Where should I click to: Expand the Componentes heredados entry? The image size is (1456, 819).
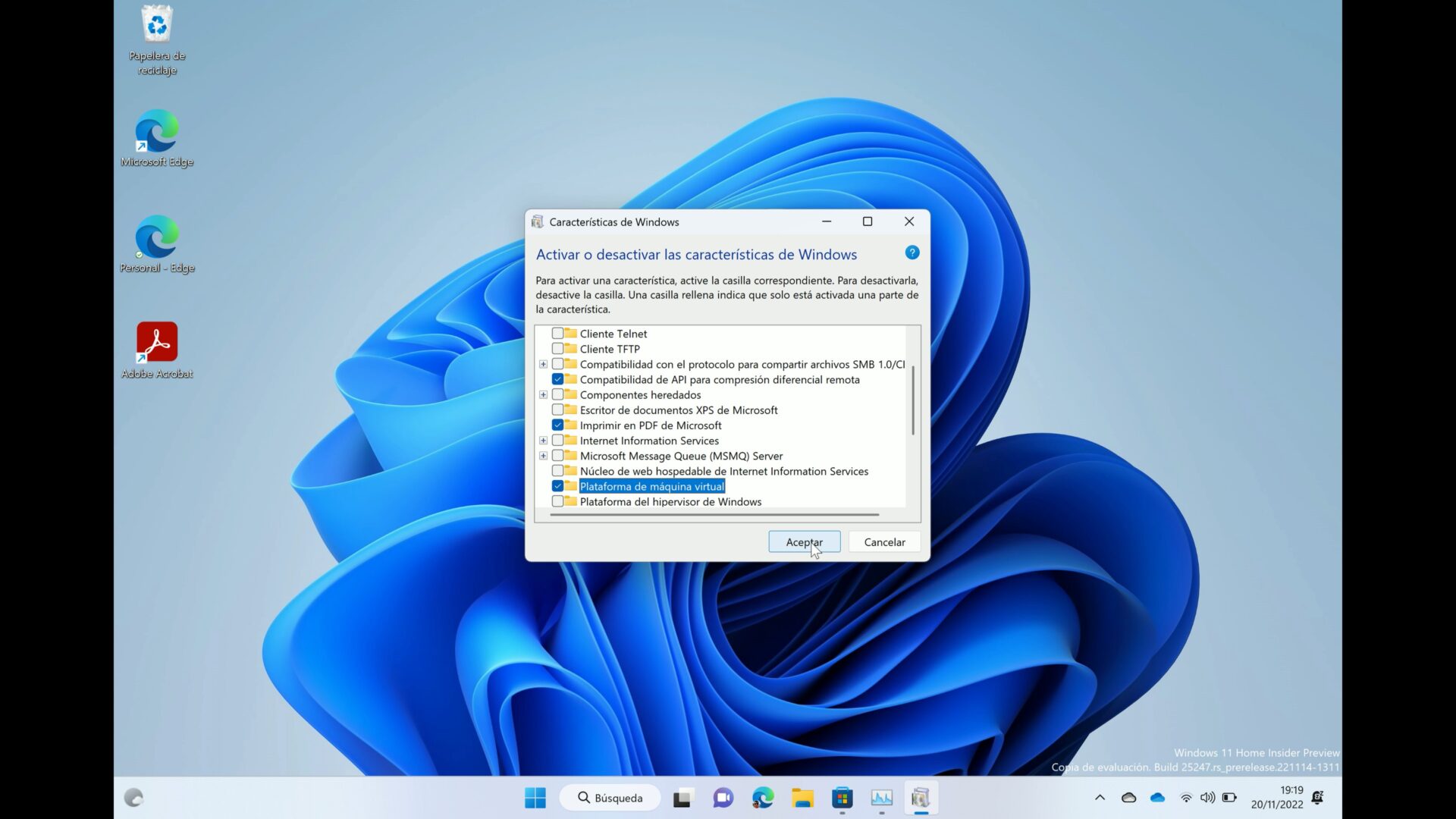(543, 394)
